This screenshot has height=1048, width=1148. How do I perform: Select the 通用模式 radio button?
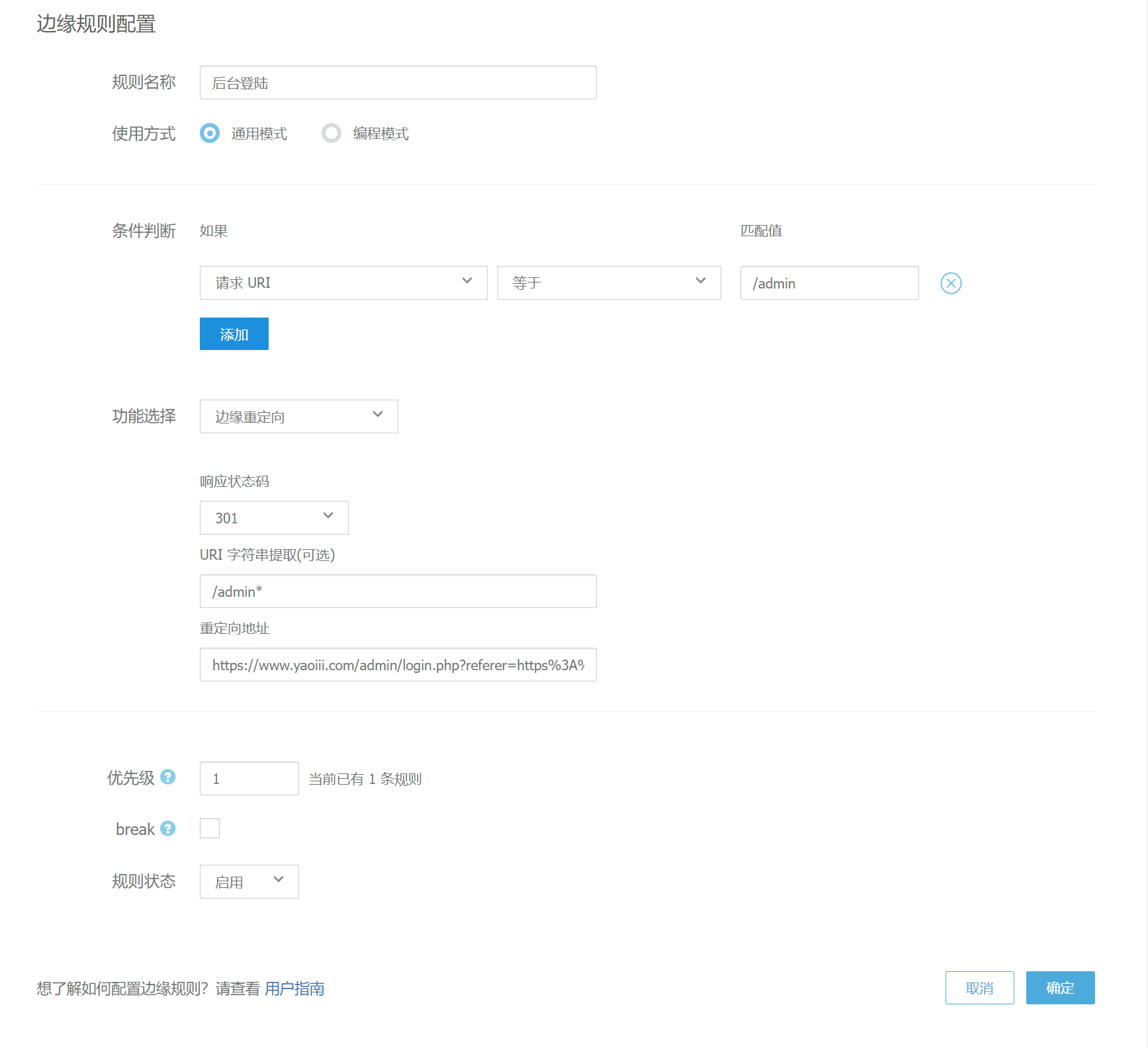click(x=210, y=134)
